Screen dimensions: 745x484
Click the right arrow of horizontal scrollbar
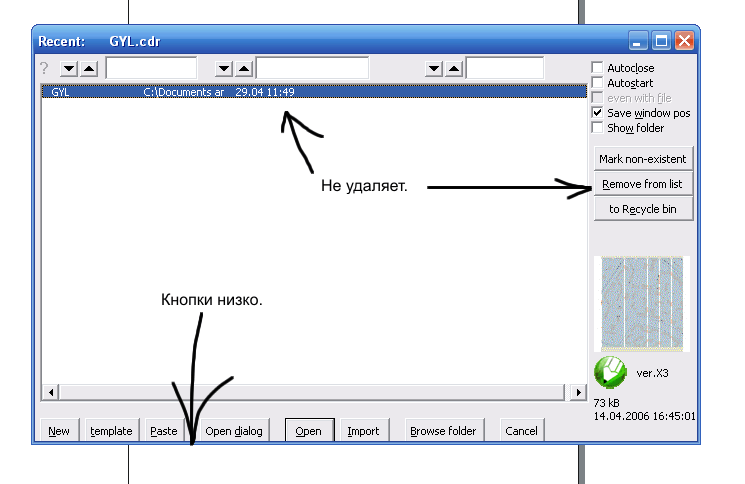coord(578,392)
